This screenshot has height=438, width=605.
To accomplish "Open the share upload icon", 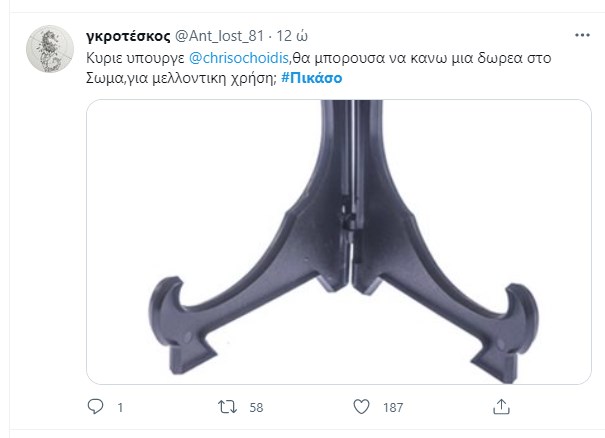I will click(501, 407).
